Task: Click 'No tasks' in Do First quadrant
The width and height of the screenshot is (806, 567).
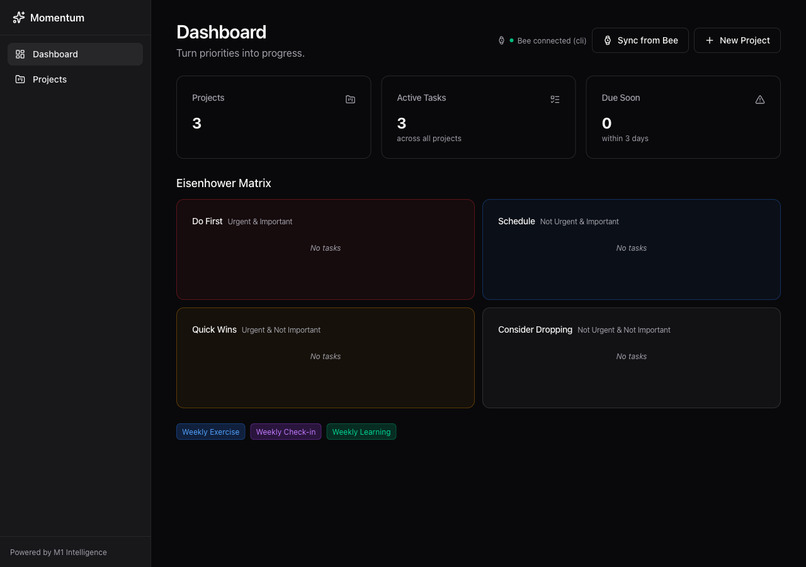Action: click(325, 248)
